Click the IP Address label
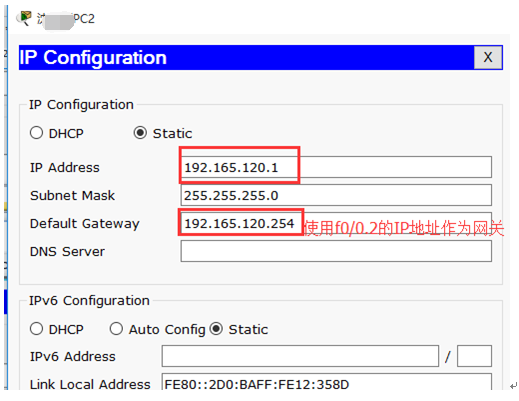This screenshot has width=519, height=401. click(x=65, y=167)
